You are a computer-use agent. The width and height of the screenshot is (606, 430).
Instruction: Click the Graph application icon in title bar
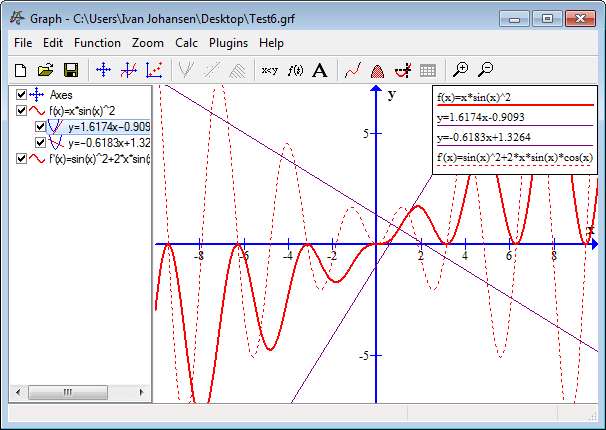click(17, 17)
